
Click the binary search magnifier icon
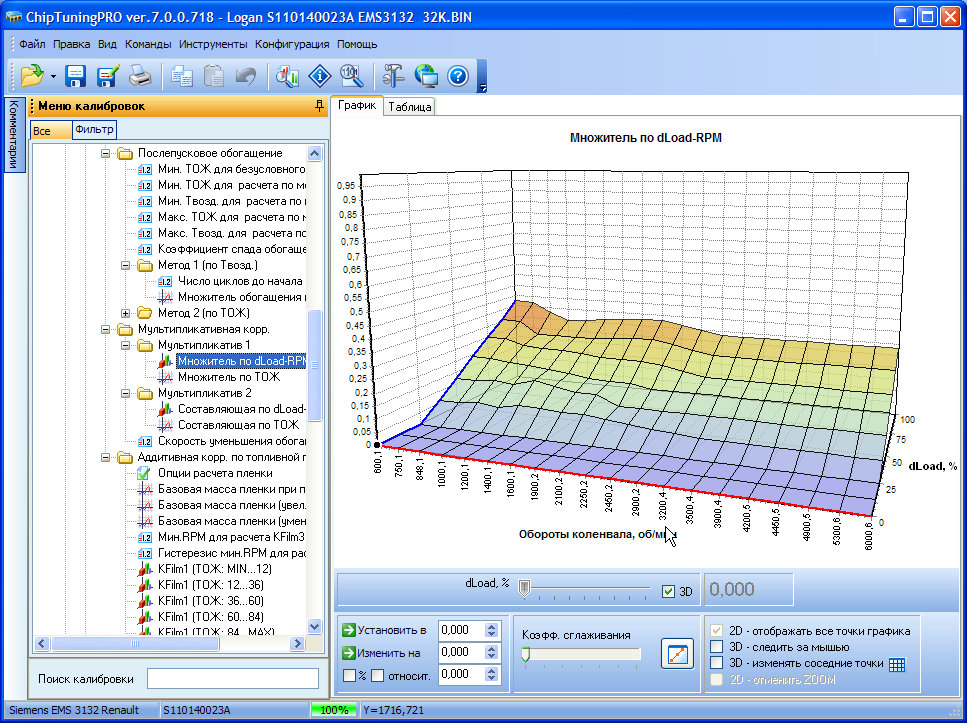351,76
